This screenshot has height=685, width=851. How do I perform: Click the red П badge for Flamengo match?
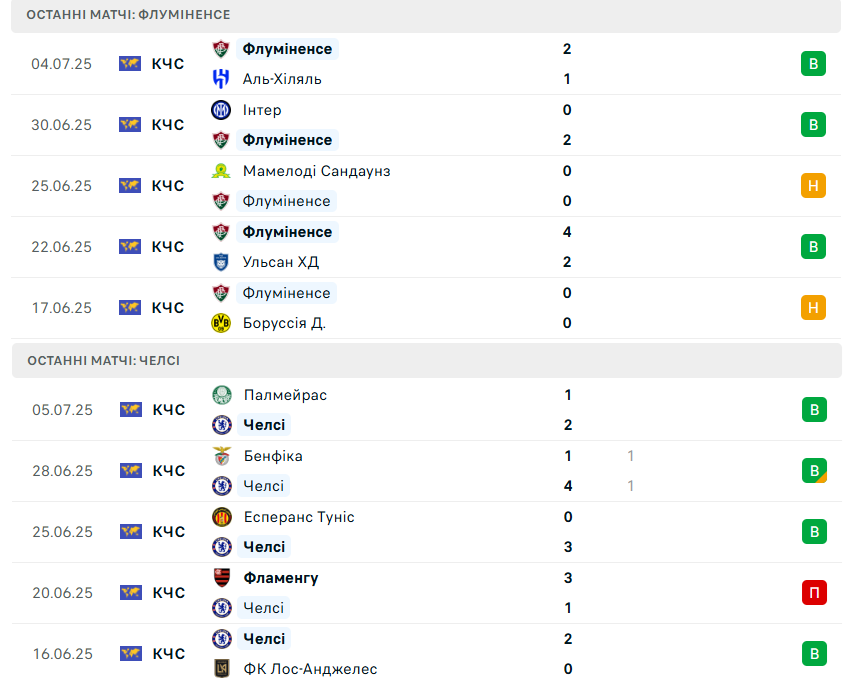[x=814, y=592]
